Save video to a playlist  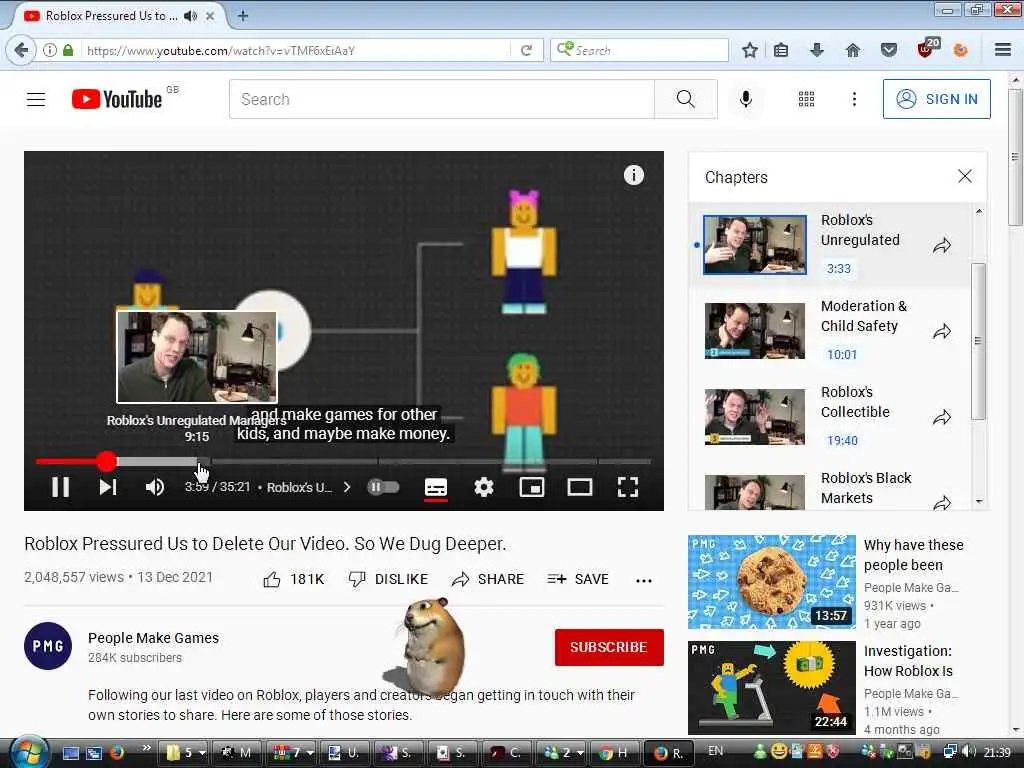click(x=578, y=579)
